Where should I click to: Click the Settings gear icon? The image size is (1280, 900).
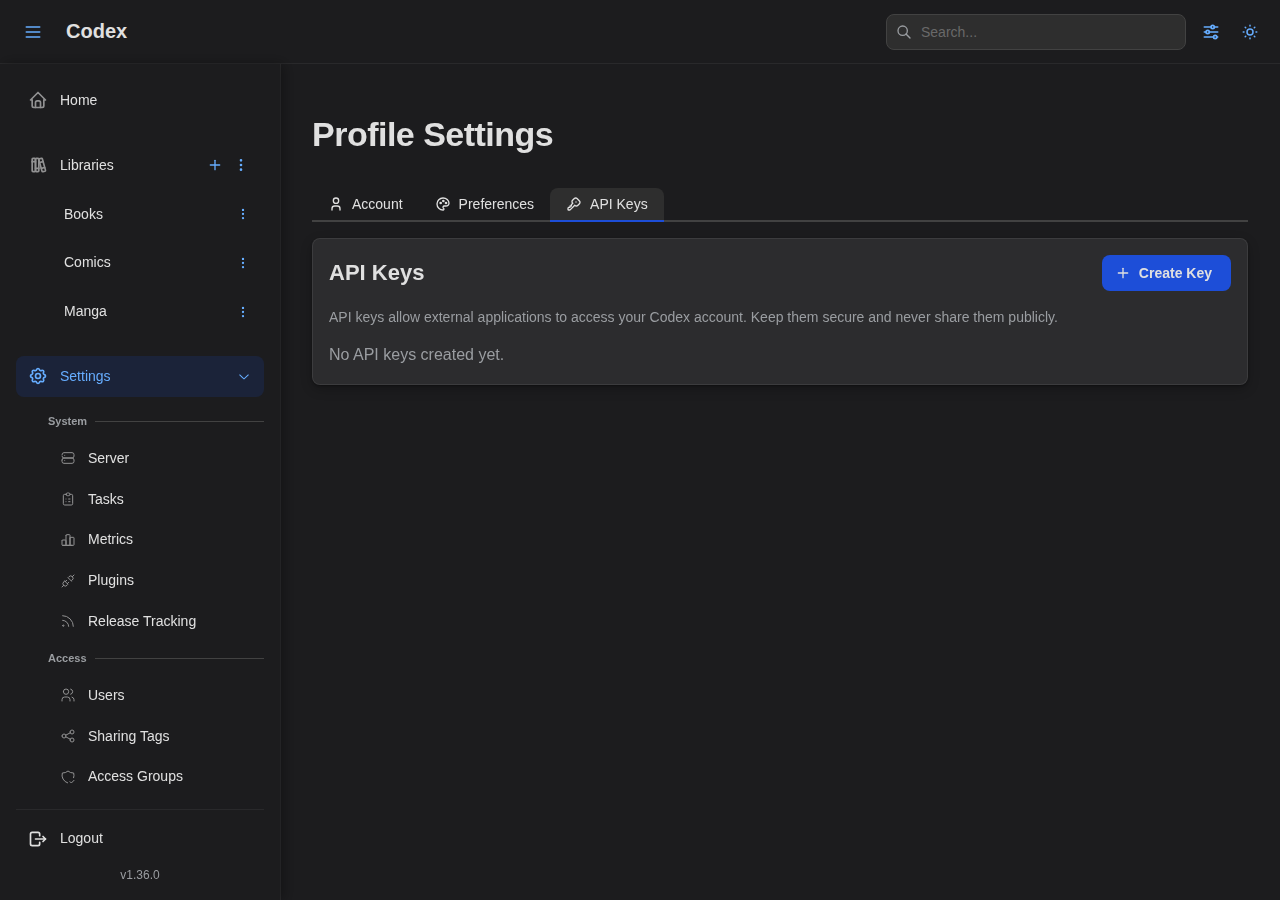pos(38,376)
